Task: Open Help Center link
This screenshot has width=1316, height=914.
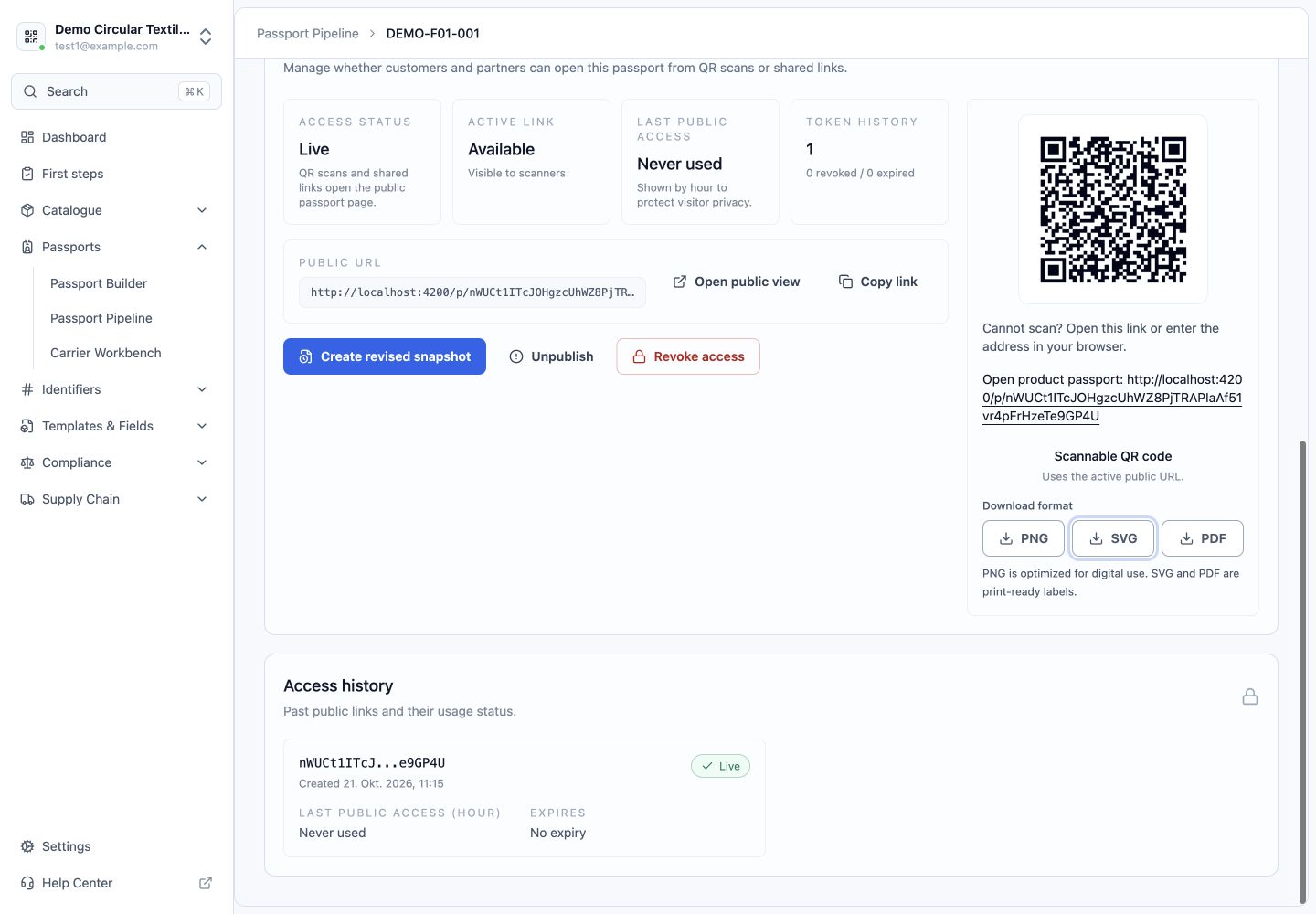Action: [77, 883]
